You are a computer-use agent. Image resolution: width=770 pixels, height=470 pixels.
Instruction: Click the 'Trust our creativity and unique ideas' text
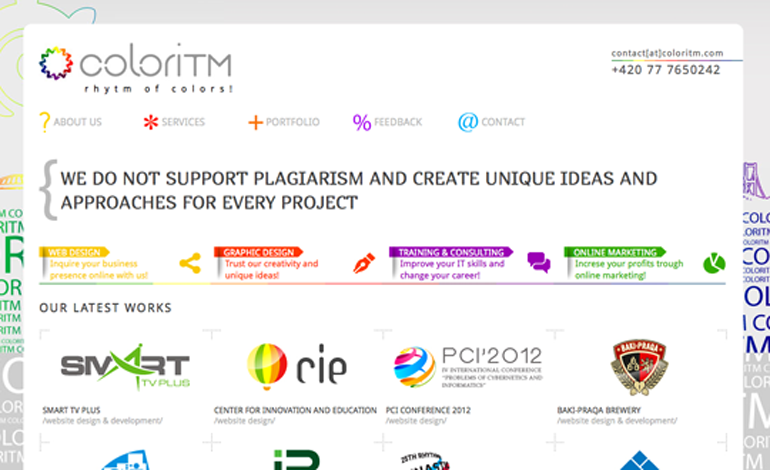pyautogui.click(x=271, y=270)
